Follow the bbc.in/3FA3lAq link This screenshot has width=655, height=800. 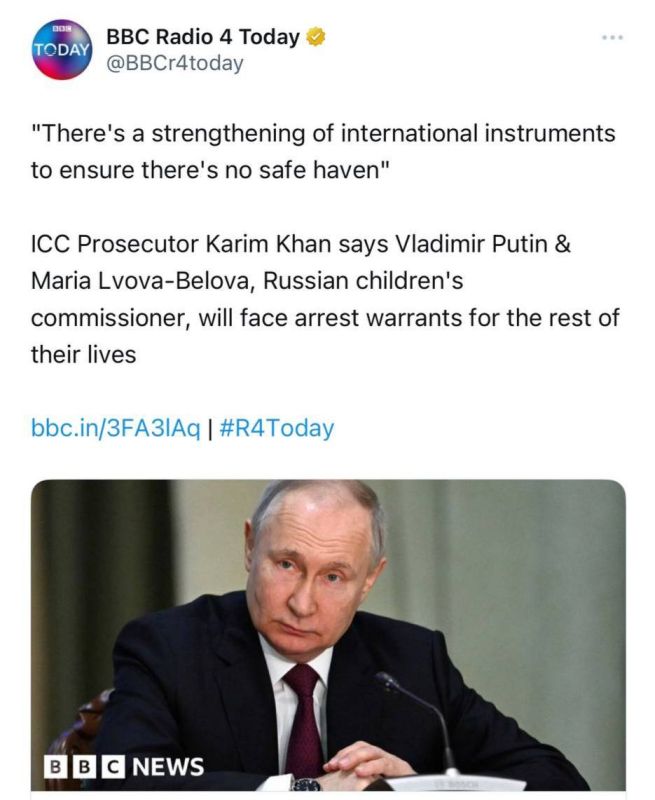point(116,428)
